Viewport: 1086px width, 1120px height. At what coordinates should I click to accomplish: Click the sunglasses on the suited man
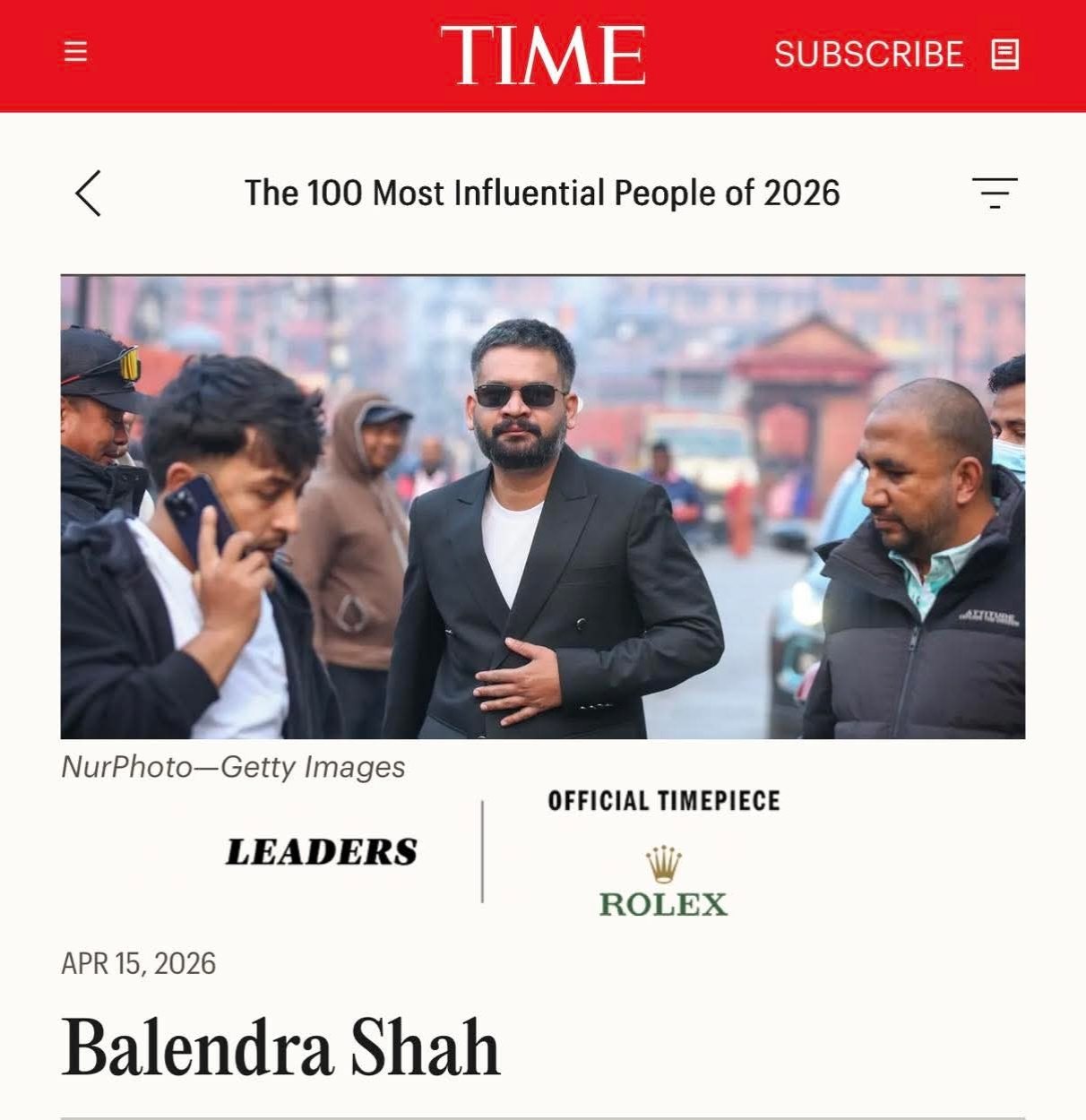tap(518, 394)
